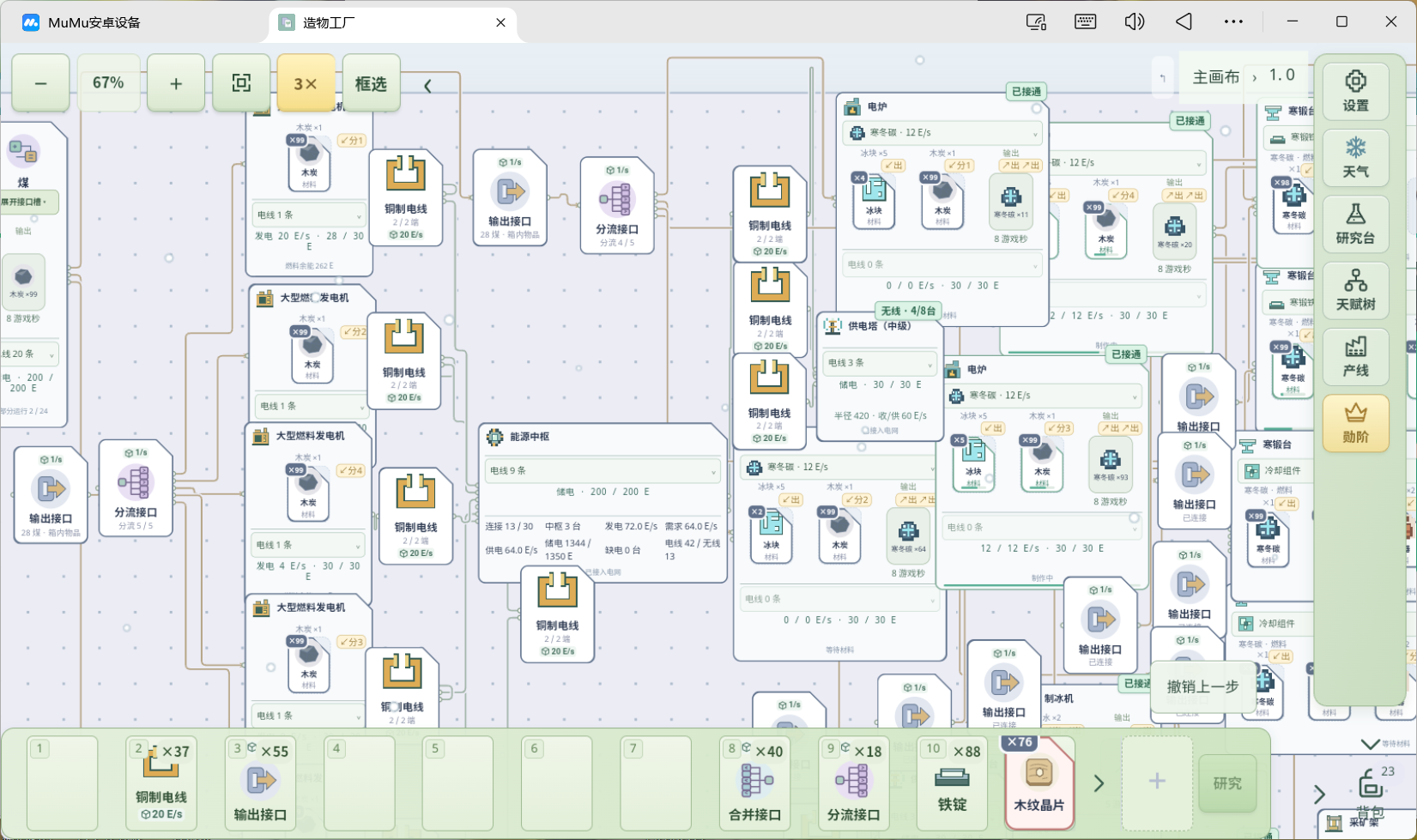Open the MuMu keyboard mapping icon
1417x840 pixels.
click(x=1085, y=21)
